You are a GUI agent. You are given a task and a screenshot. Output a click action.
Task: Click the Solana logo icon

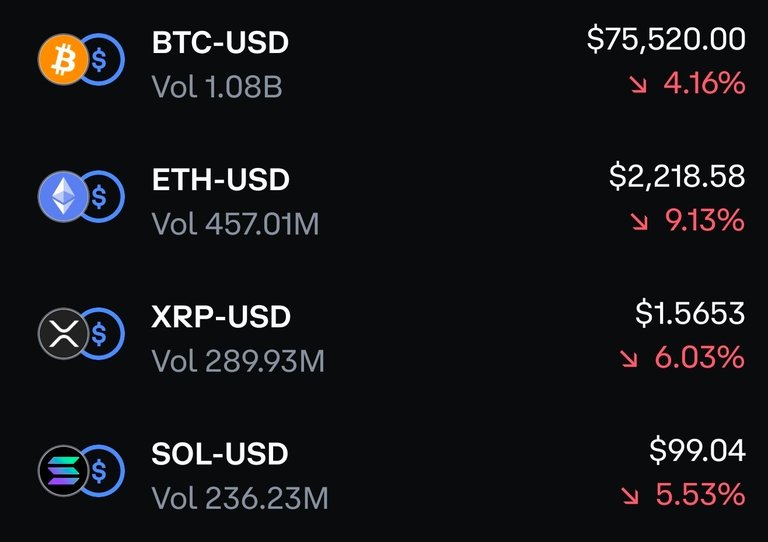(62, 470)
